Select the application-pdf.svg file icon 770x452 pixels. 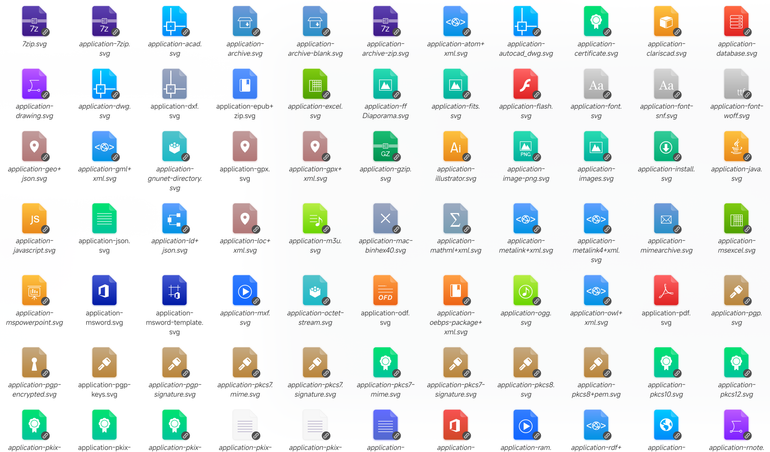pyautogui.click(x=666, y=290)
